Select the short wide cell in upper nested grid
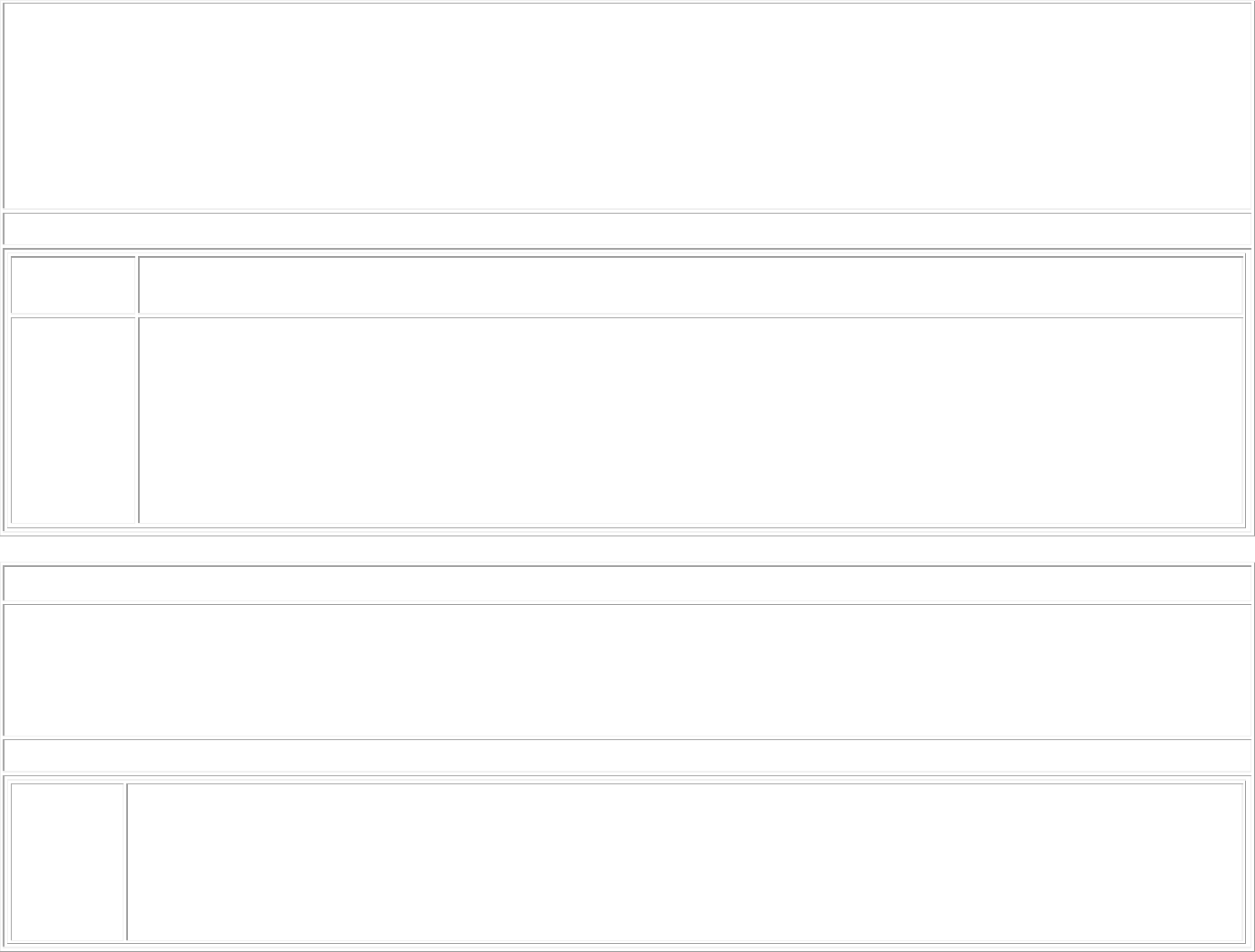1255x952 pixels. coord(691,285)
